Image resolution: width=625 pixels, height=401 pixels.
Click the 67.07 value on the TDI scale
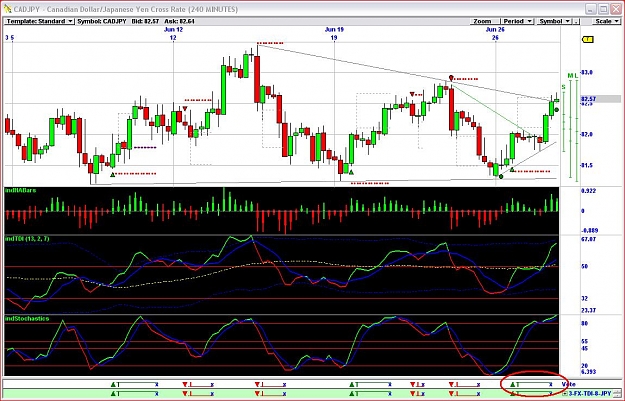point(589,239)
